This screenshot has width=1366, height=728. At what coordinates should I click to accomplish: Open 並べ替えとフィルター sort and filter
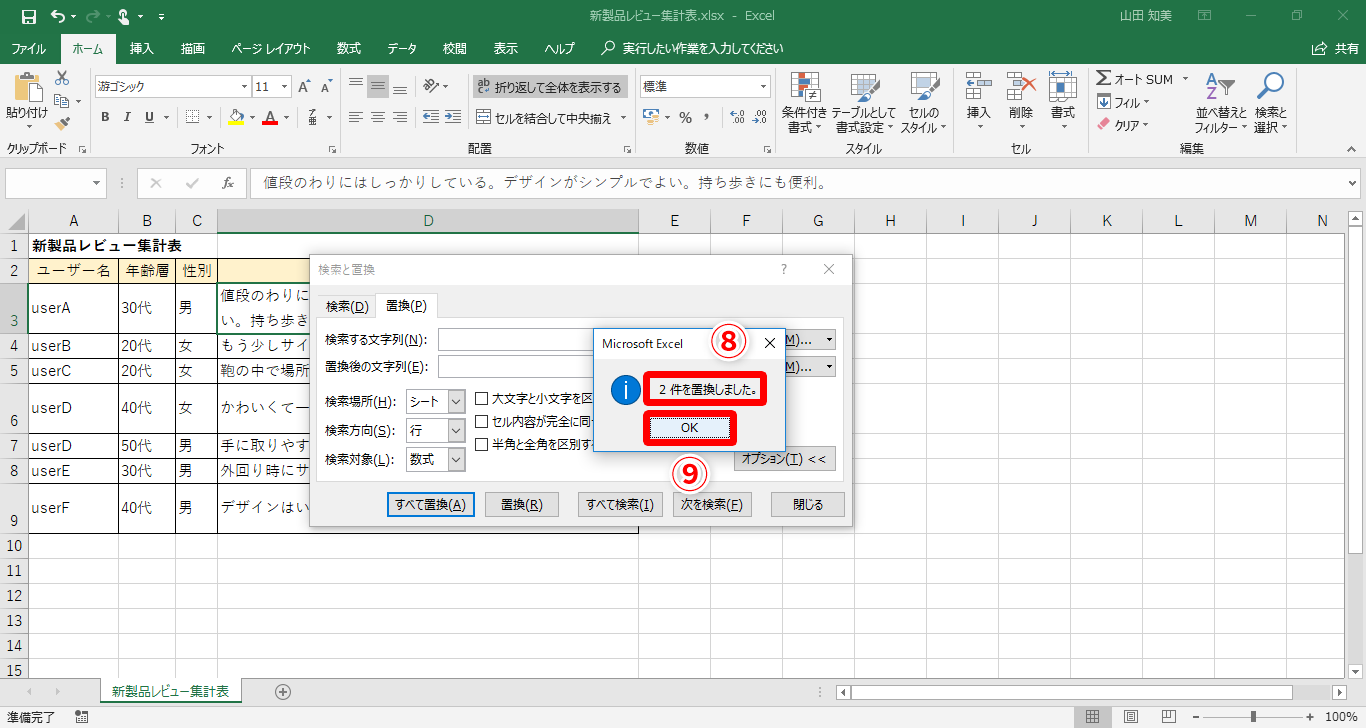tap(1221, 102)
